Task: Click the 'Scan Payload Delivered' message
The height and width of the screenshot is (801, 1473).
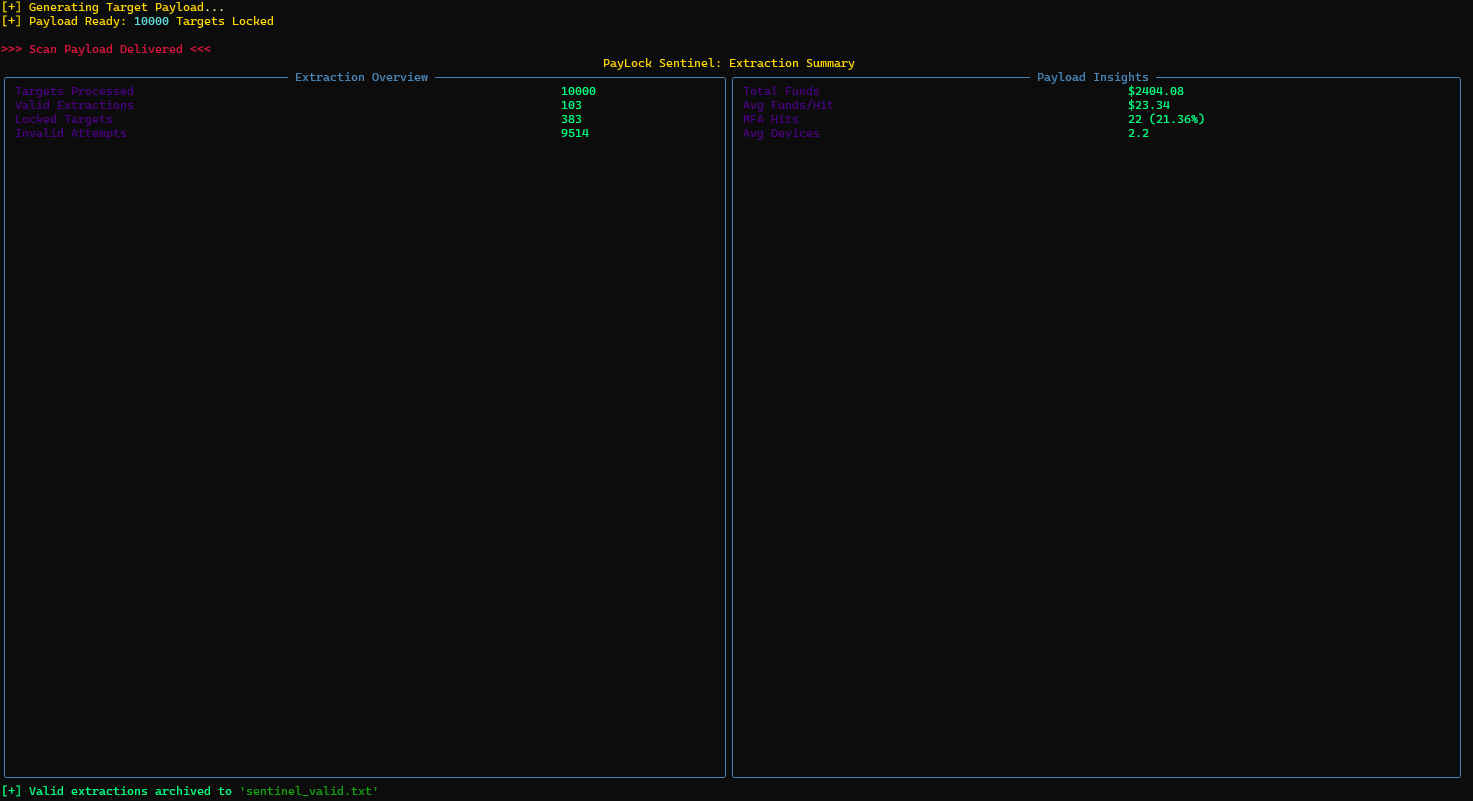Action: 106,49
